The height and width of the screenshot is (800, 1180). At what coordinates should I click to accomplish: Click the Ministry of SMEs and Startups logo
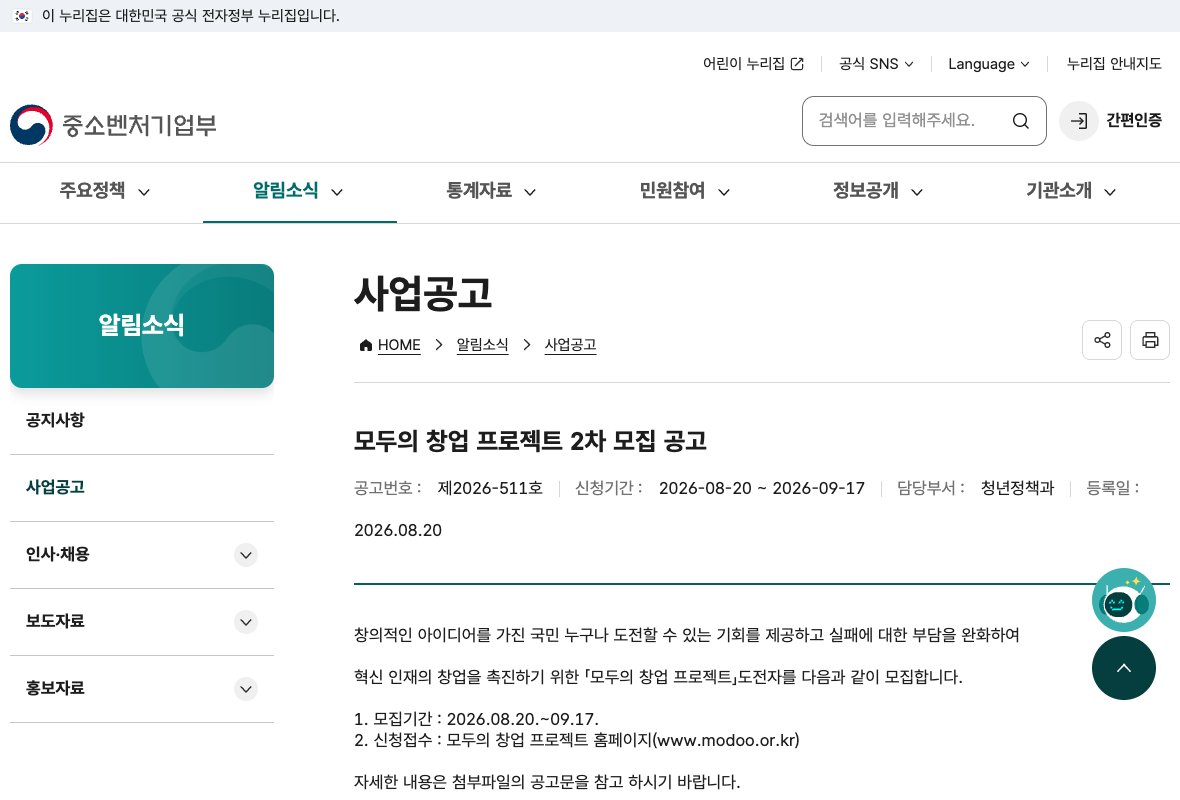click(114, 125)
